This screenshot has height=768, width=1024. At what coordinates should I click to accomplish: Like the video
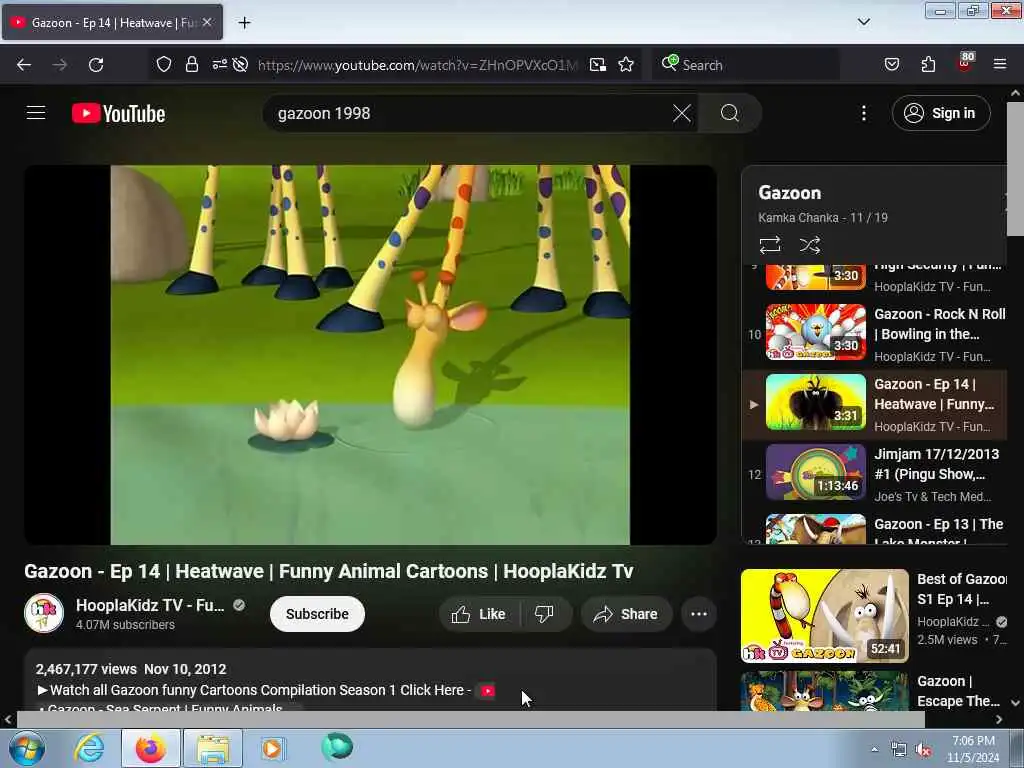479,614
